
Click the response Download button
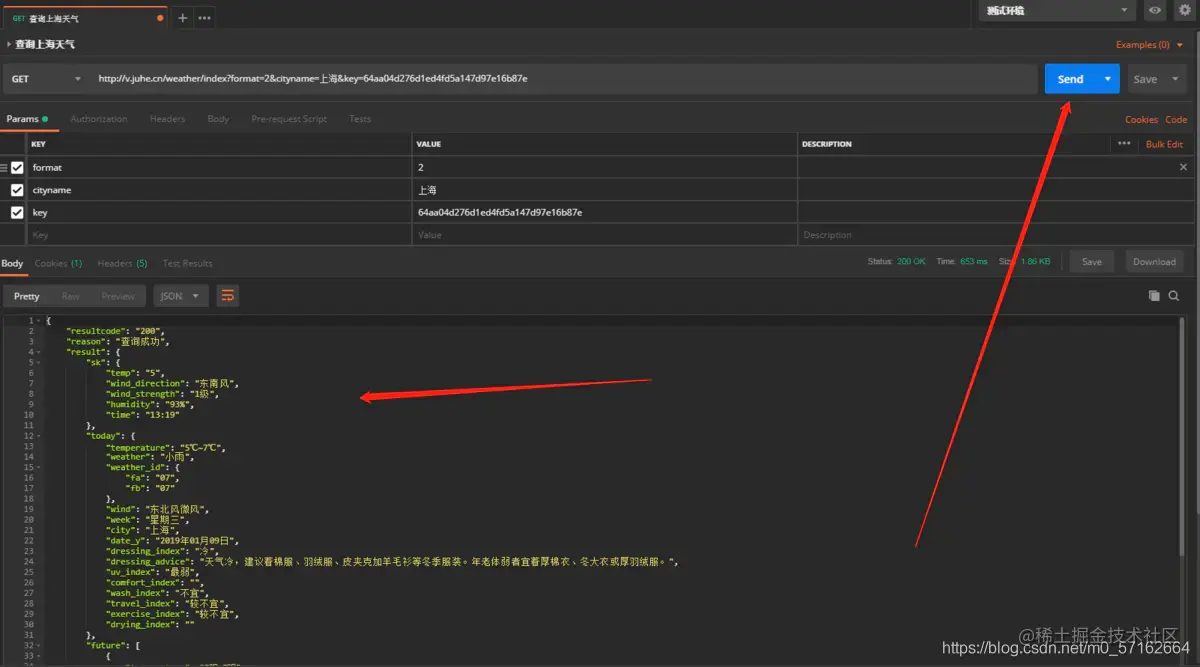click(1154, 262)
